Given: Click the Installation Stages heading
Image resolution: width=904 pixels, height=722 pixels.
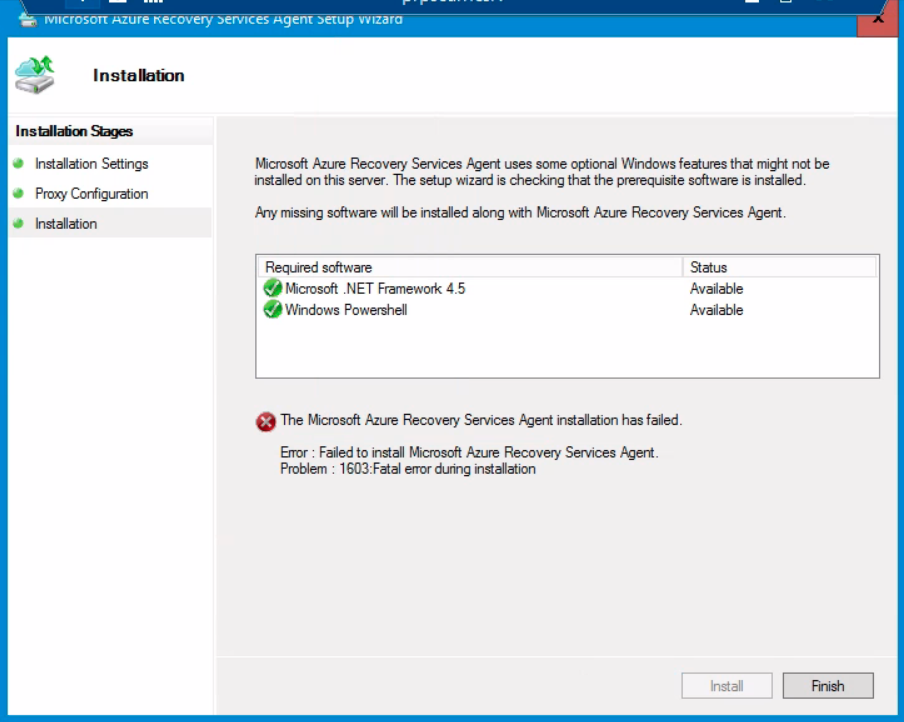Looking at the screenshot, I should [74, 131].
